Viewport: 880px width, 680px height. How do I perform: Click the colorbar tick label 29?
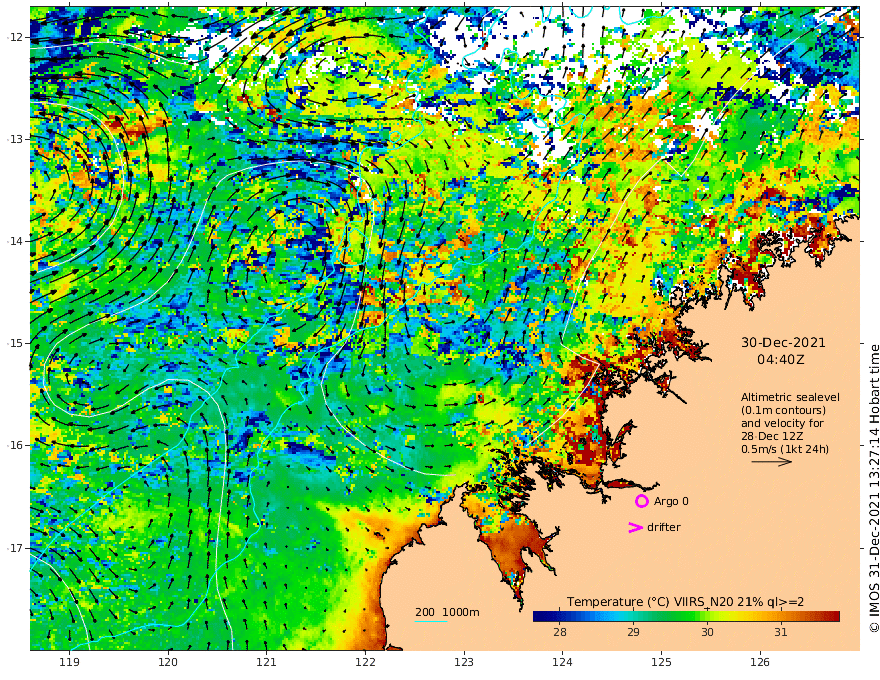pyautogui.click(x=633, y=632)
